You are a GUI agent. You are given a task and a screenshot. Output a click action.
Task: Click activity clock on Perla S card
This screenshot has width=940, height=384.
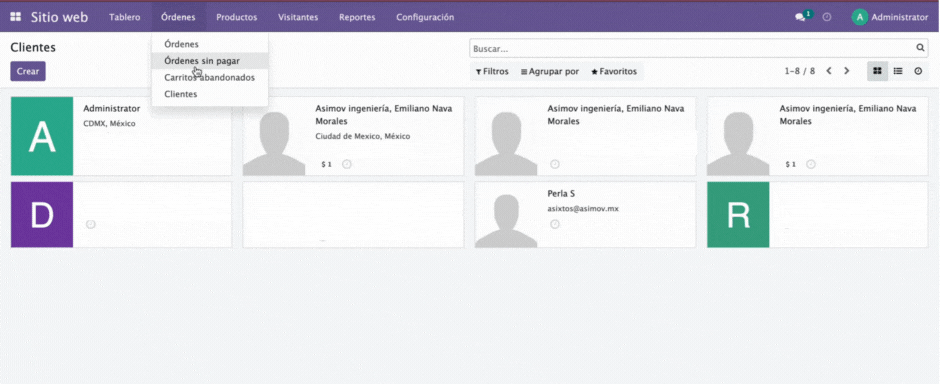(x=555, y=224)
